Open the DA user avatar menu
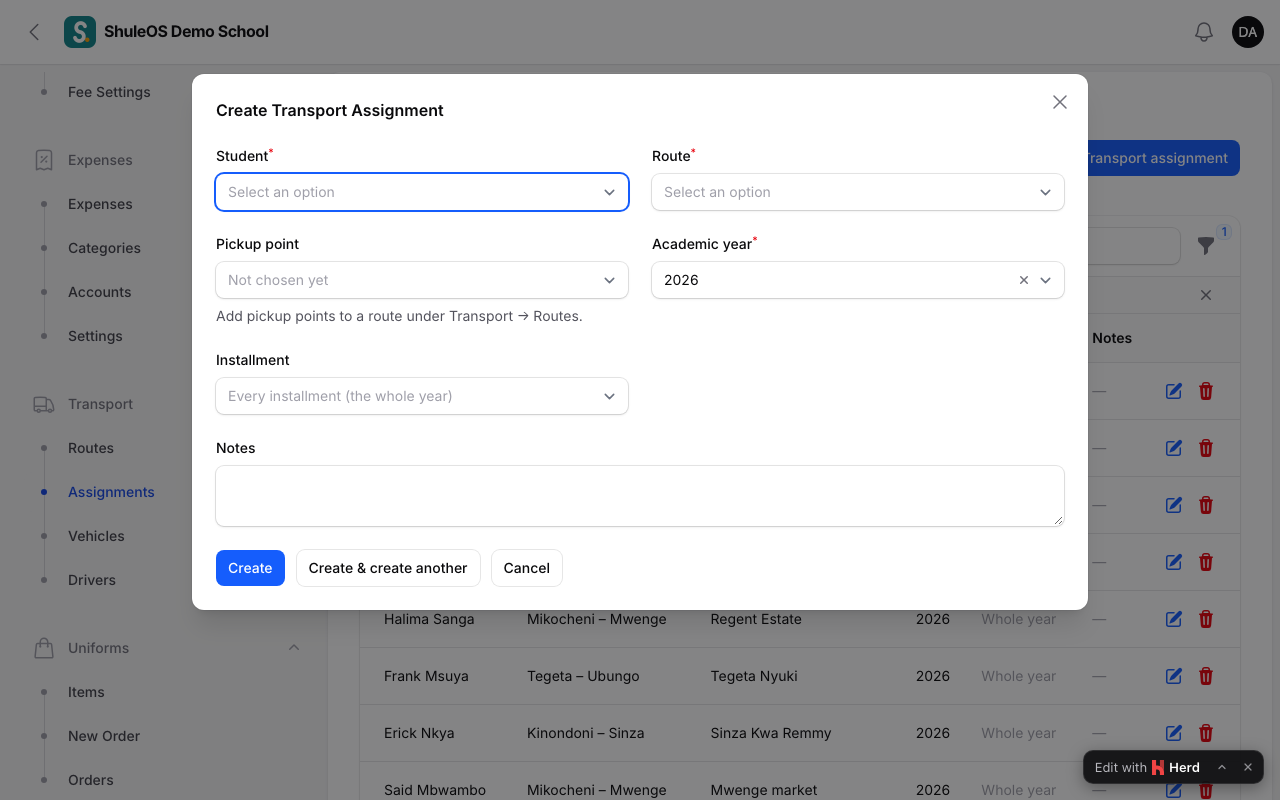 tap(1248, 32)
